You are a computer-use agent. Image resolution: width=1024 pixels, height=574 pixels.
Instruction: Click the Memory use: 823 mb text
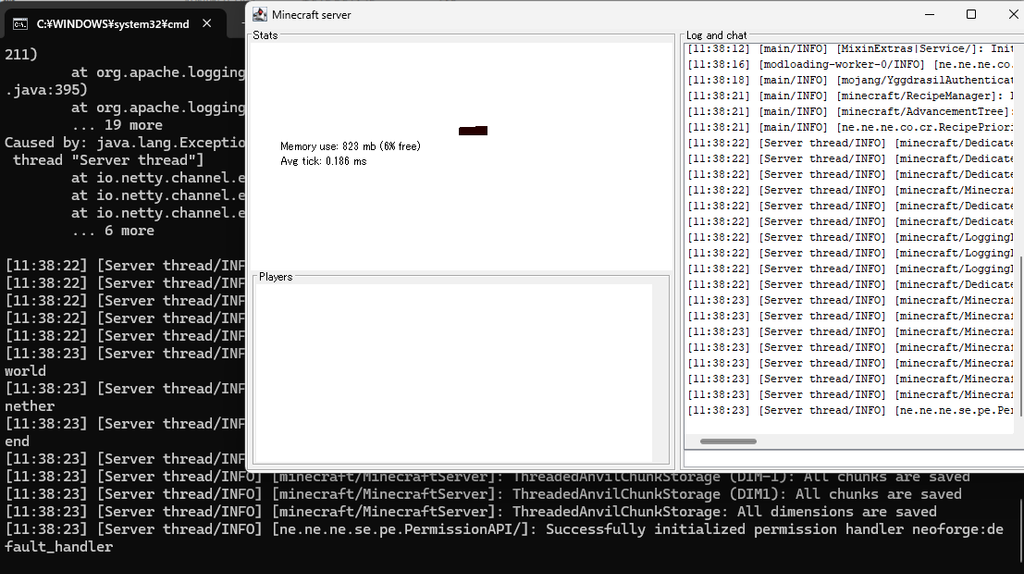(x=350, y=146)
